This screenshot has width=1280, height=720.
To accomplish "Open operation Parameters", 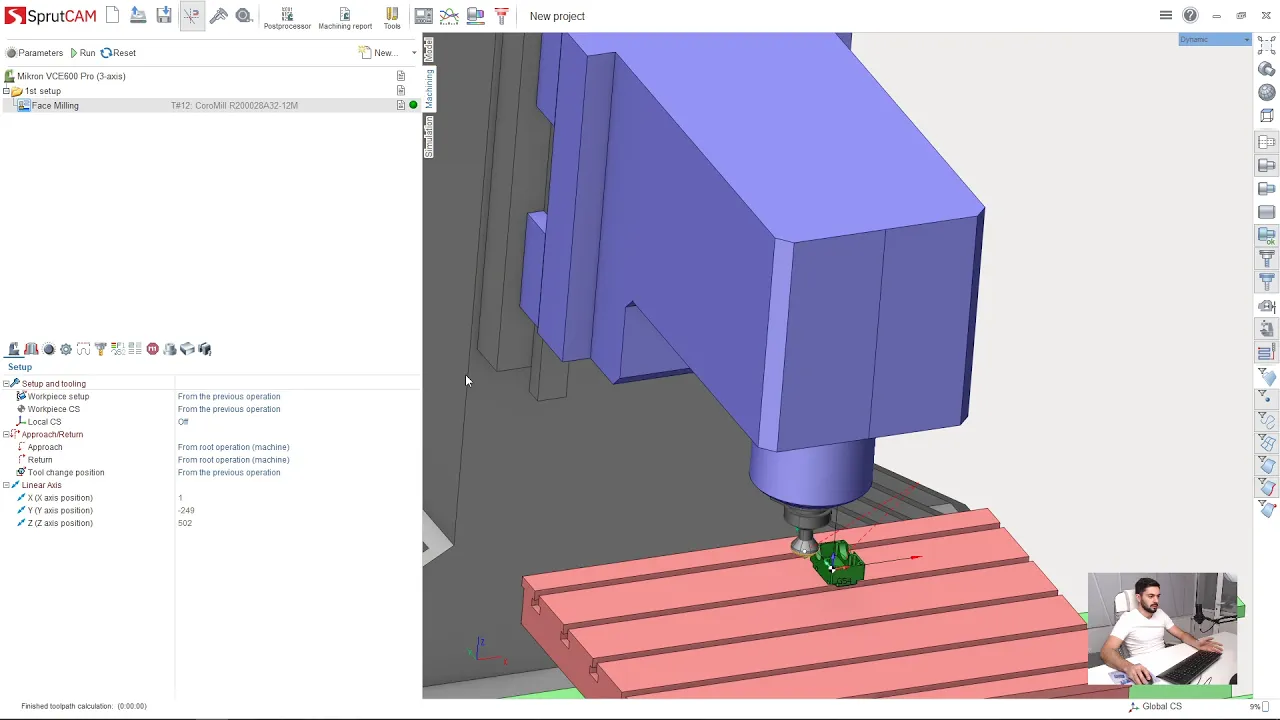I will pyautogui.click(x=35, y=53).
